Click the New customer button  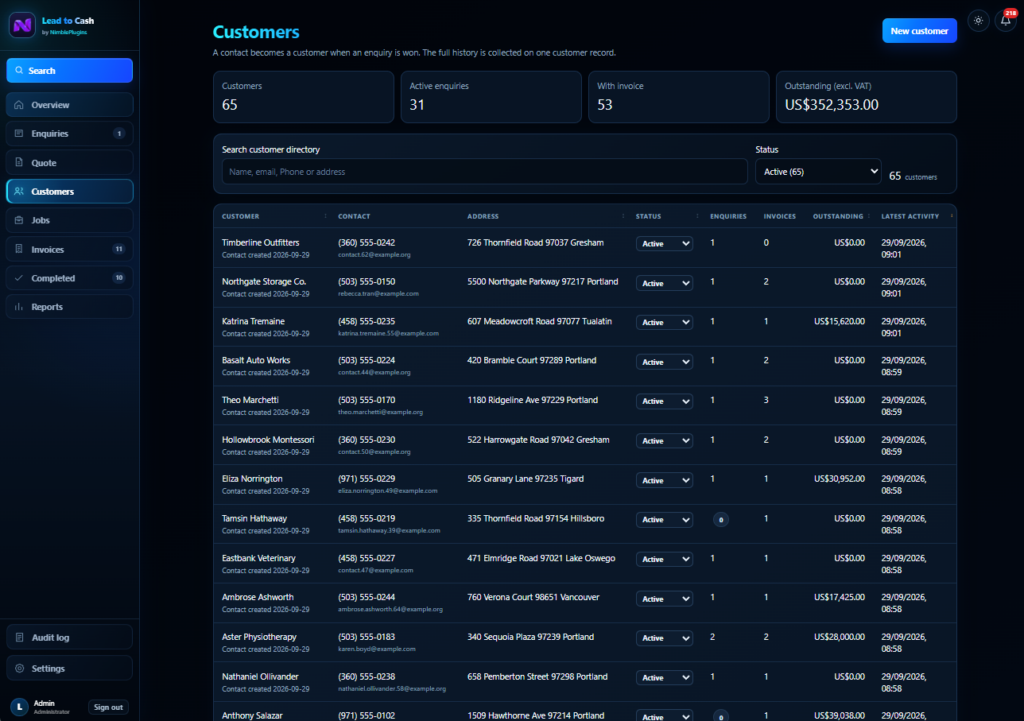tap(920, 31)
